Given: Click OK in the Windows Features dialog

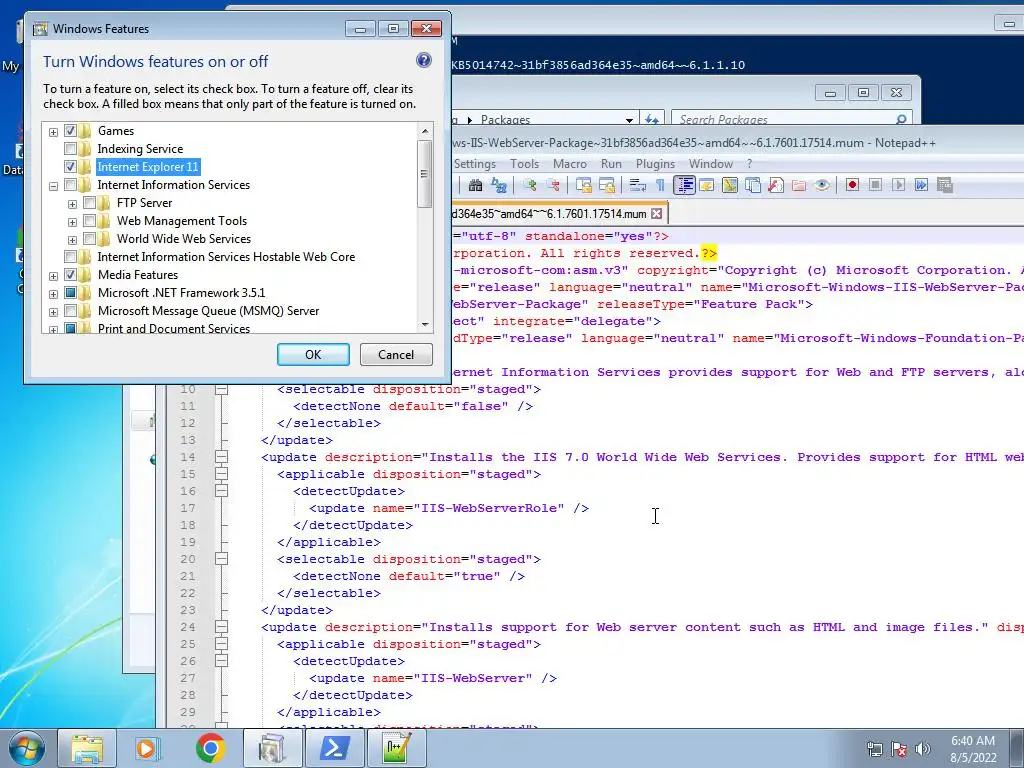Looking at the screenshot, I should 313,355.
